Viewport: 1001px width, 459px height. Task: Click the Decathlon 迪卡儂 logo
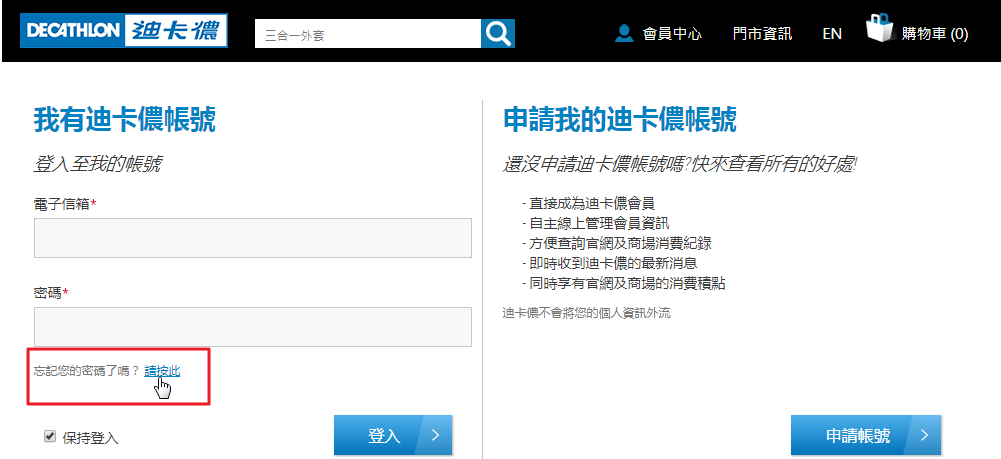[x=124, y=31]
